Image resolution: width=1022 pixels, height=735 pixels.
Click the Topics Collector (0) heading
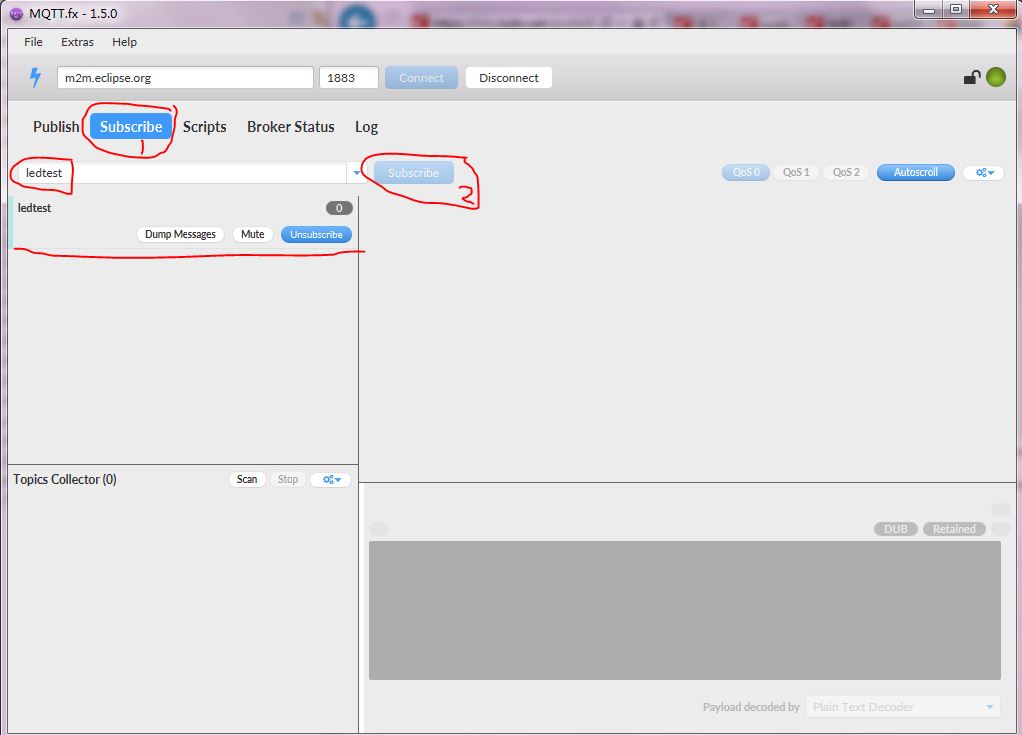pyautogui.click(x=65, y=480)
